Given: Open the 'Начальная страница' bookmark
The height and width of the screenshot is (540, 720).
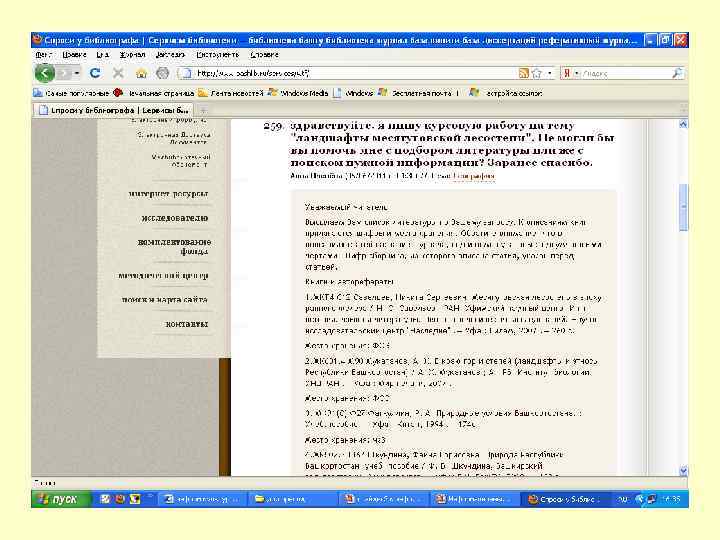Looking at the screenshot, I should point(154,93).
